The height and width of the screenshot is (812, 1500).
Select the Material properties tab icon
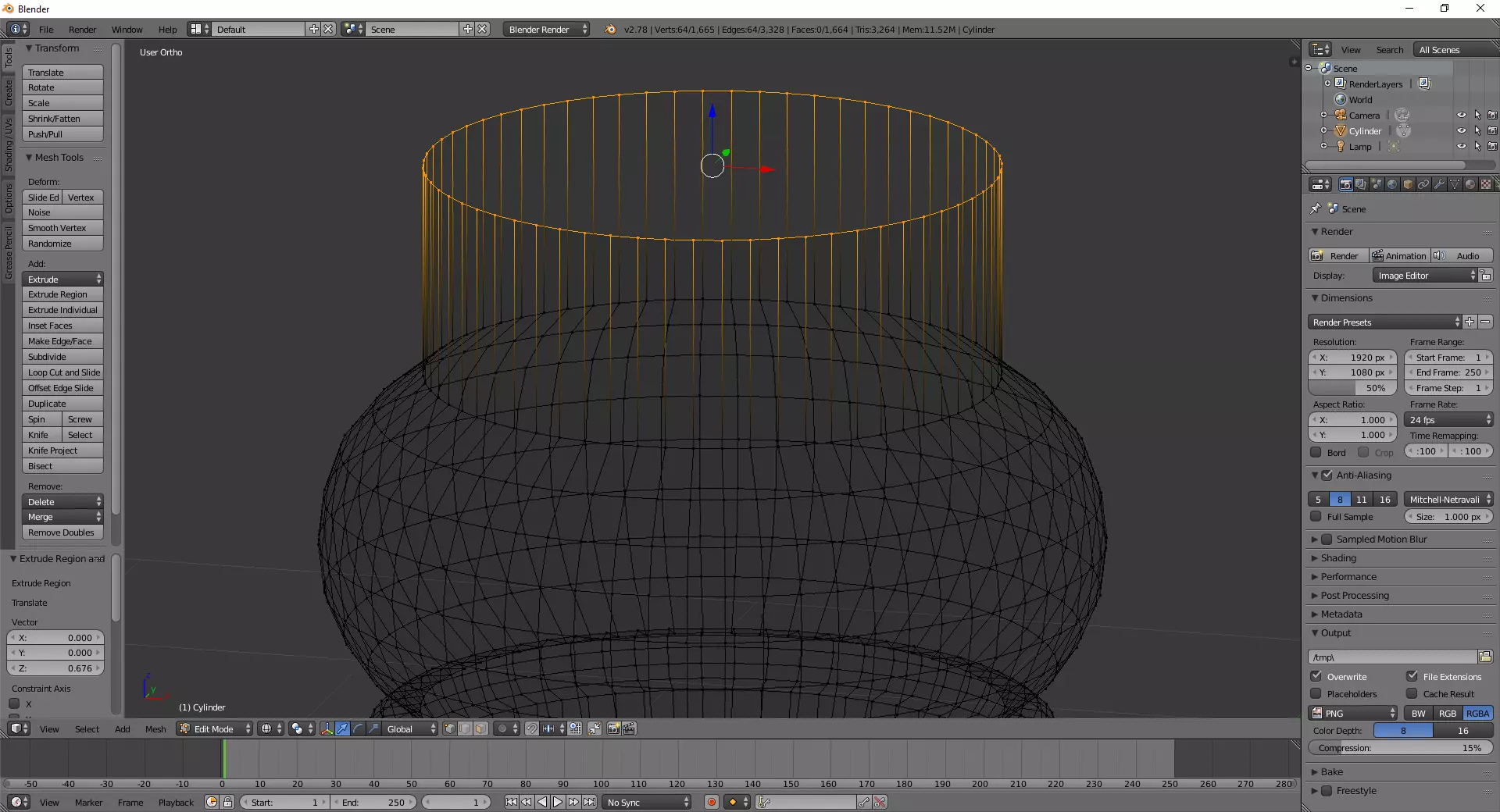(1470, 185)
